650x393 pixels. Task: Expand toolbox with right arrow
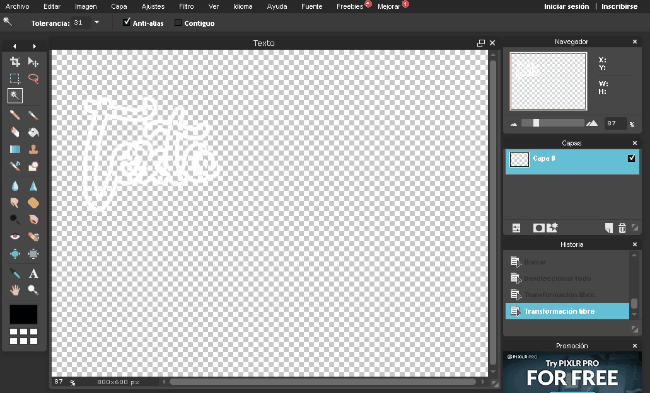[x=34, y=46]
